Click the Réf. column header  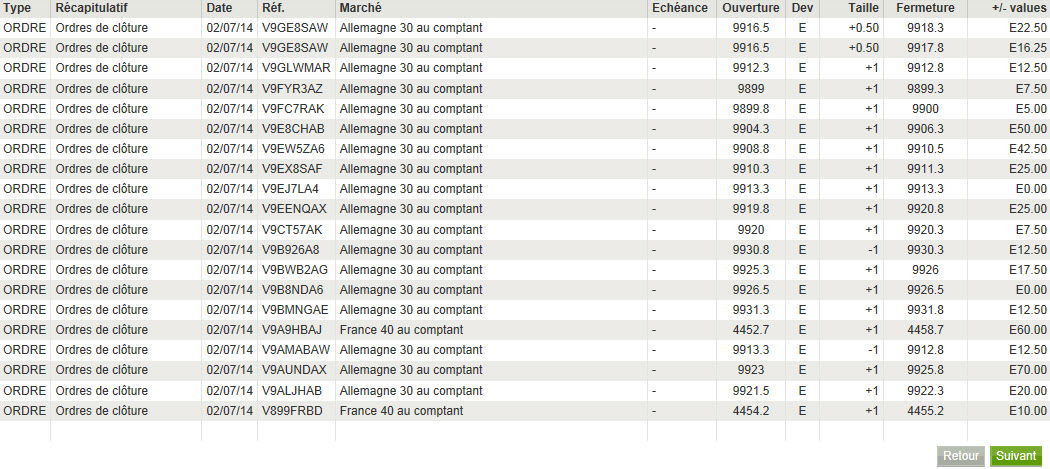pyautogui.click(x=276, y=8)
